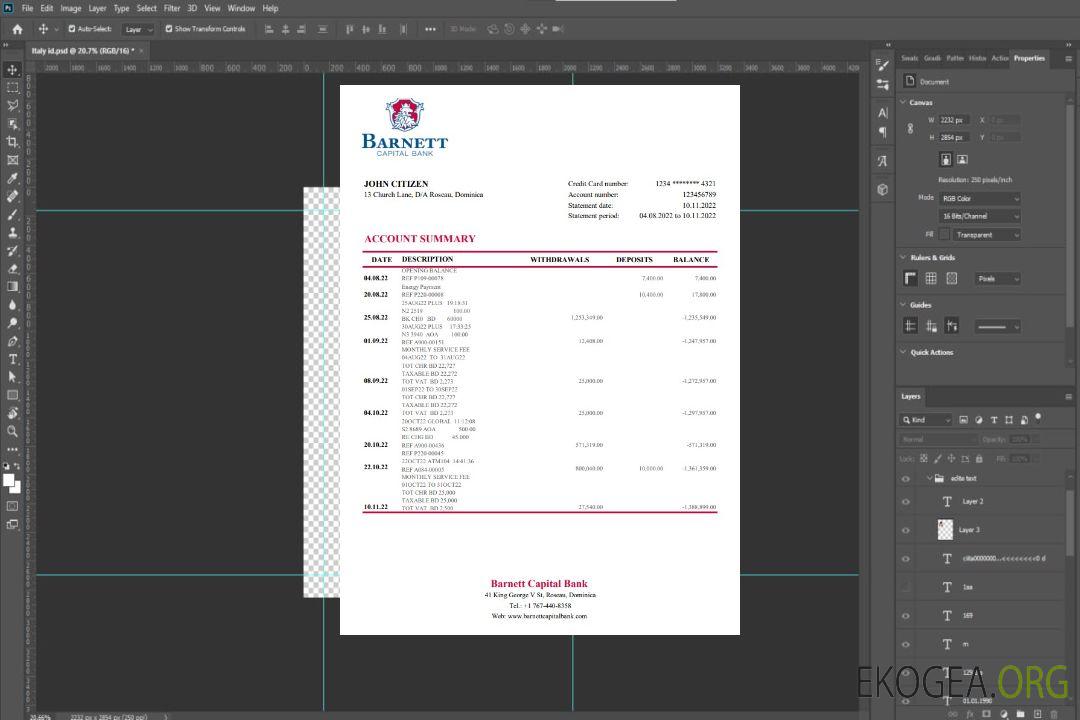Toggle Quick Mask mode icon

coord(12,506)
